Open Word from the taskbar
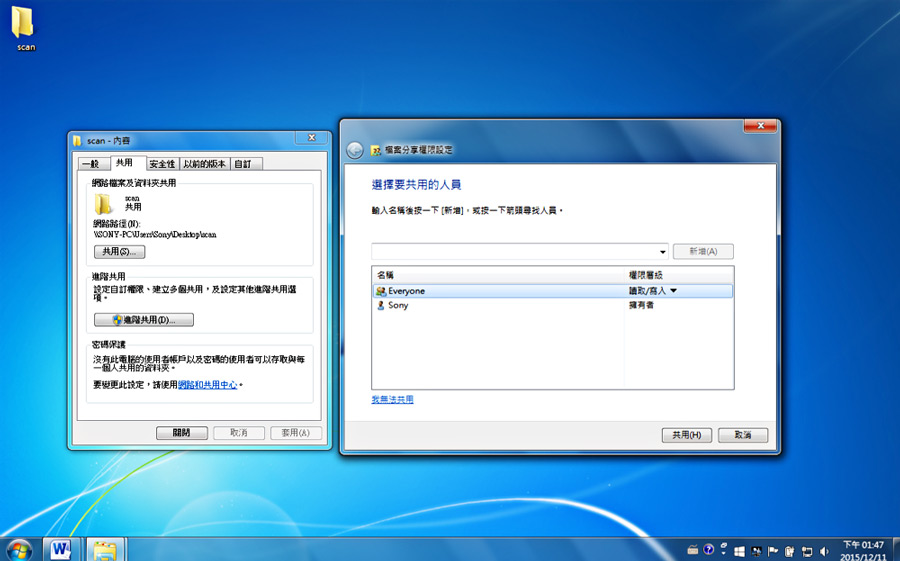 61,550
